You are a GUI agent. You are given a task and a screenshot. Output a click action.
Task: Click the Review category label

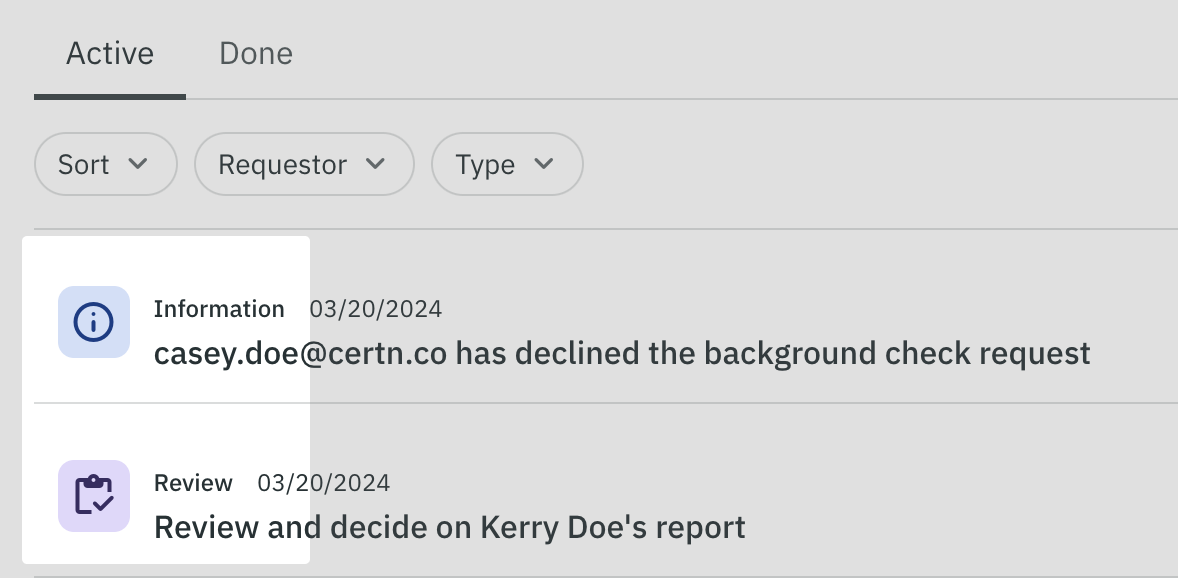pyautogui.click(x=193, y=483)
